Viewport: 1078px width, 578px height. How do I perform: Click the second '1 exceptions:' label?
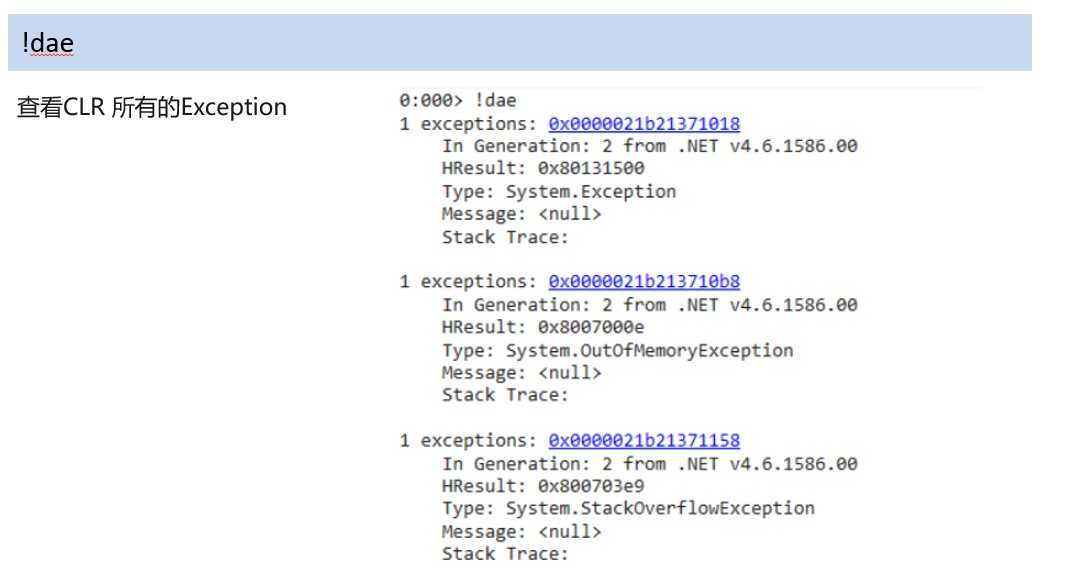tap(468, 282)
